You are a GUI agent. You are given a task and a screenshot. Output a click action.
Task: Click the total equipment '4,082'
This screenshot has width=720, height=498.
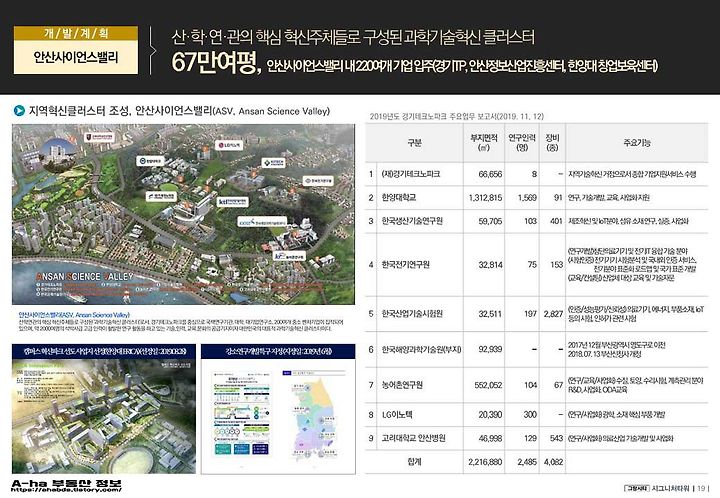[x=553, y=462]
